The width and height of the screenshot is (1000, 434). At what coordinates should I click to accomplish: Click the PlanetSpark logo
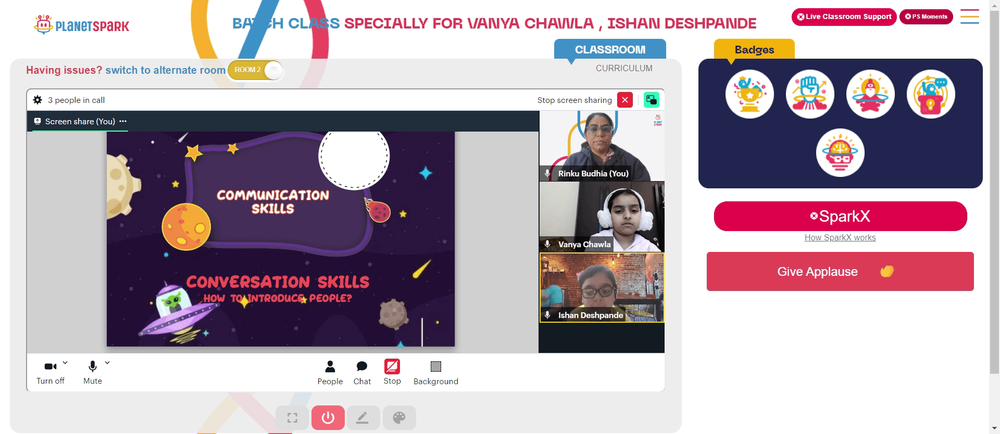point(82,25)
